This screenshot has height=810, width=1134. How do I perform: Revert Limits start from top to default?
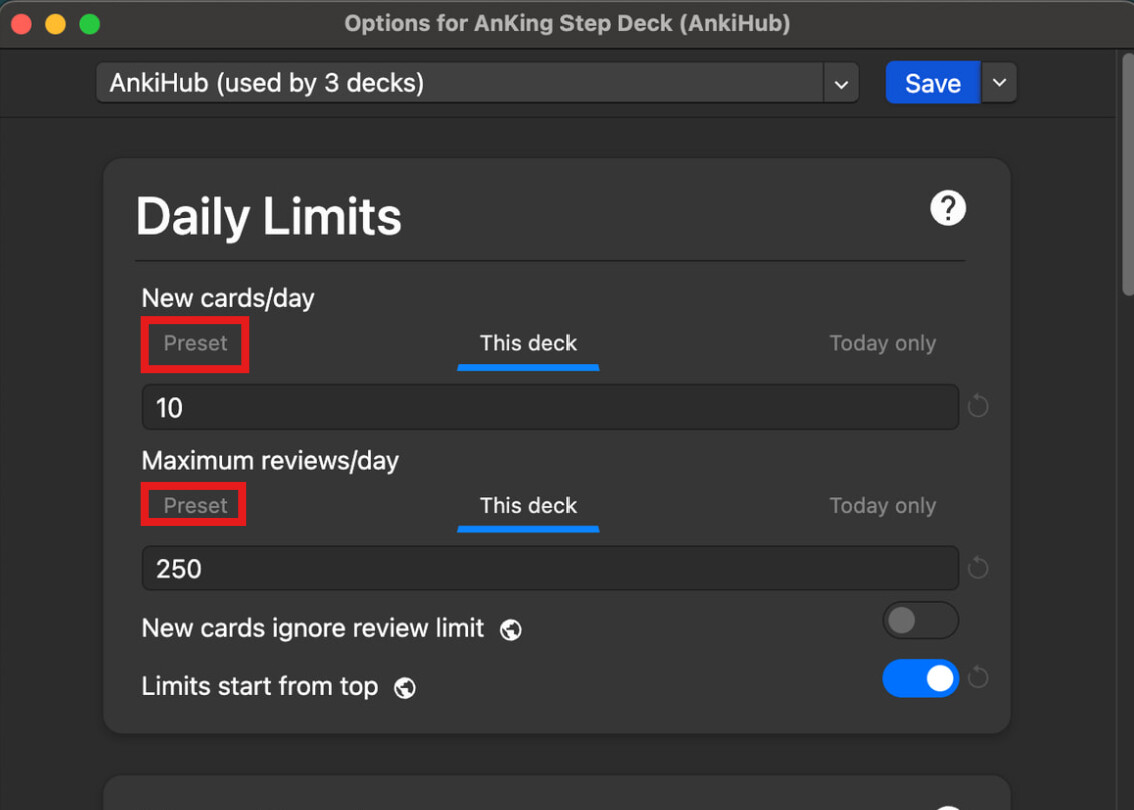coord(978,678)
